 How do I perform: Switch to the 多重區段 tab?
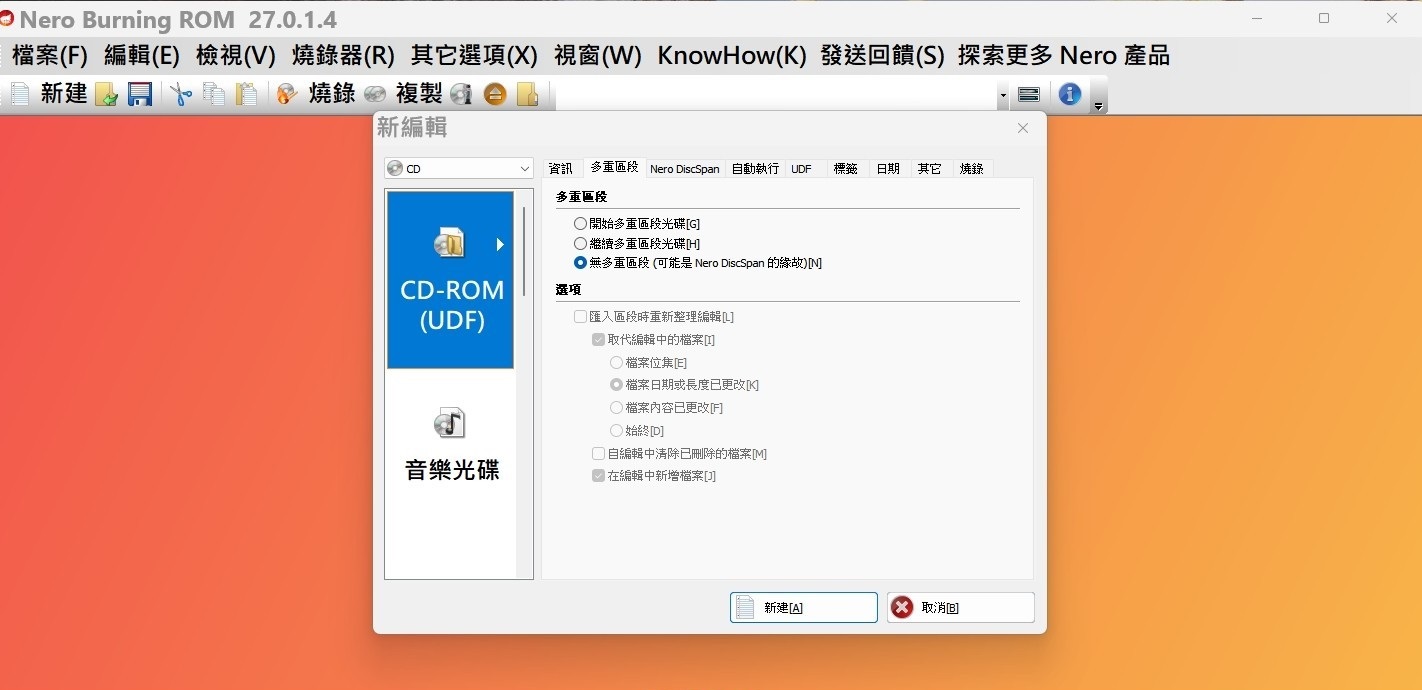[x=614, y=167]
